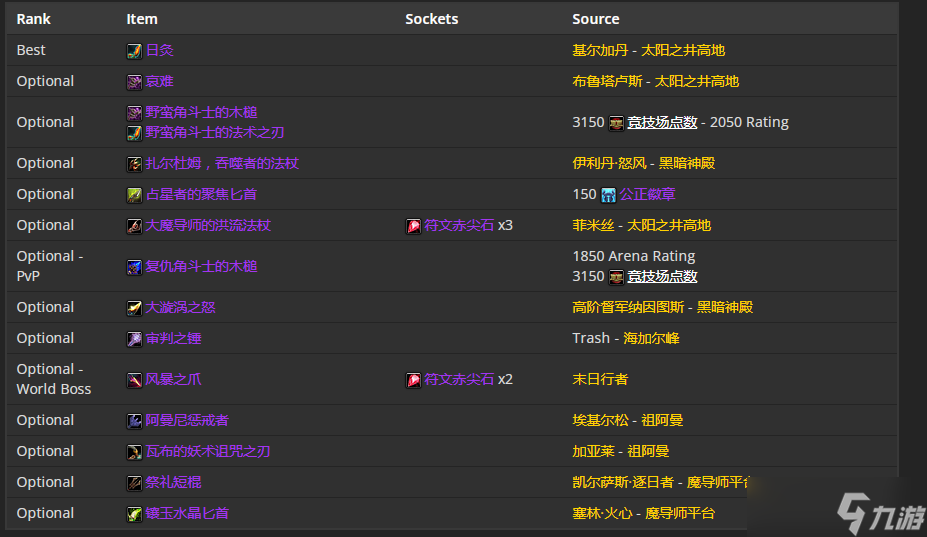This screenshot has width=927, height=537.
Task: Open the 扎尔杜姆，吞噬者的法杖 link
Action: (x=222, y=163)
